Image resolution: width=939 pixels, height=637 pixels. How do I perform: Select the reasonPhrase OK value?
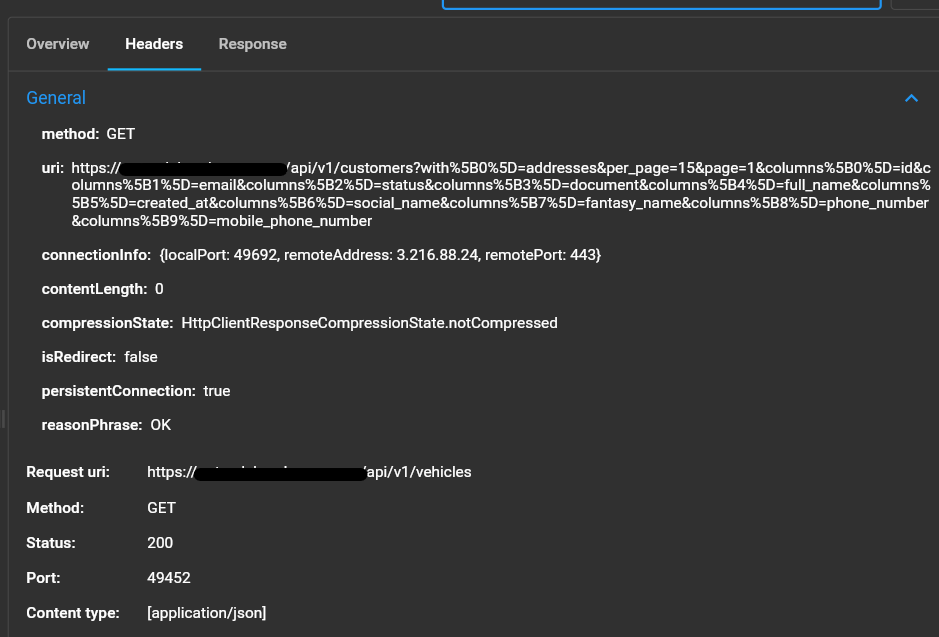coord(160,424)
